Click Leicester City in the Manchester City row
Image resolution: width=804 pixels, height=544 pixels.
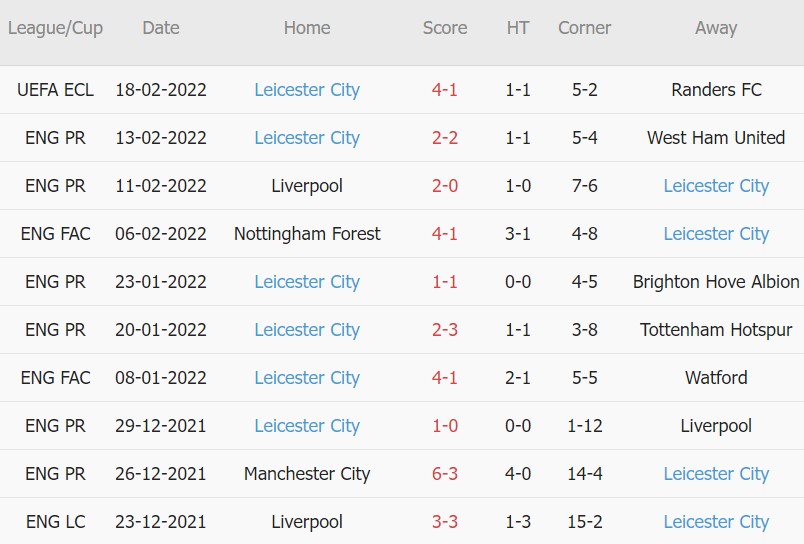pos(716,474)
